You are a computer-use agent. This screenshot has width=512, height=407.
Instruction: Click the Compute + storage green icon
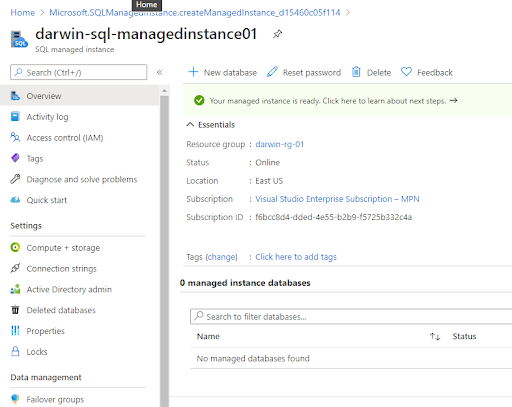click(x=15, y=247)
